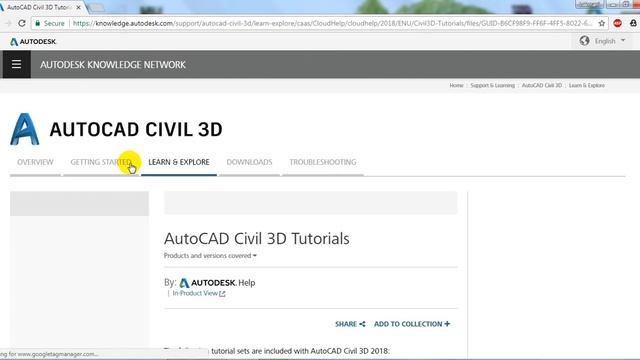This screenshot has height=360, width=640.
Task: Click the In-Product View link
Action: click(195, 293)
